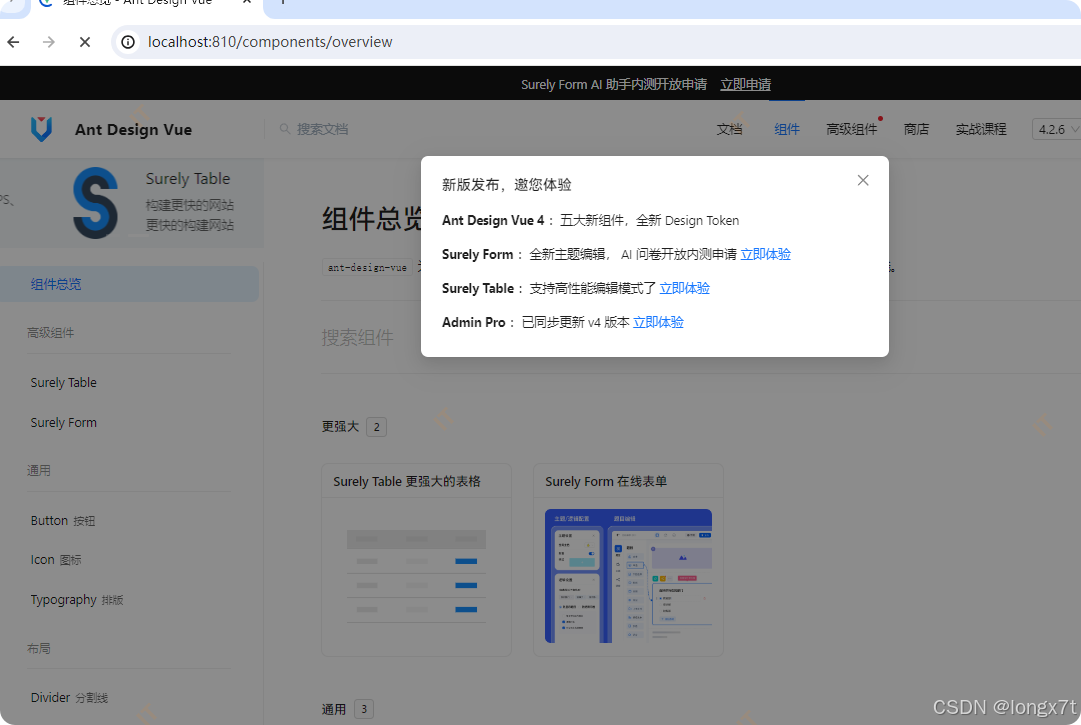Click the 高级组件 sidebar group heading
This screenshot has width=1081, height=725.
(50, 333)
